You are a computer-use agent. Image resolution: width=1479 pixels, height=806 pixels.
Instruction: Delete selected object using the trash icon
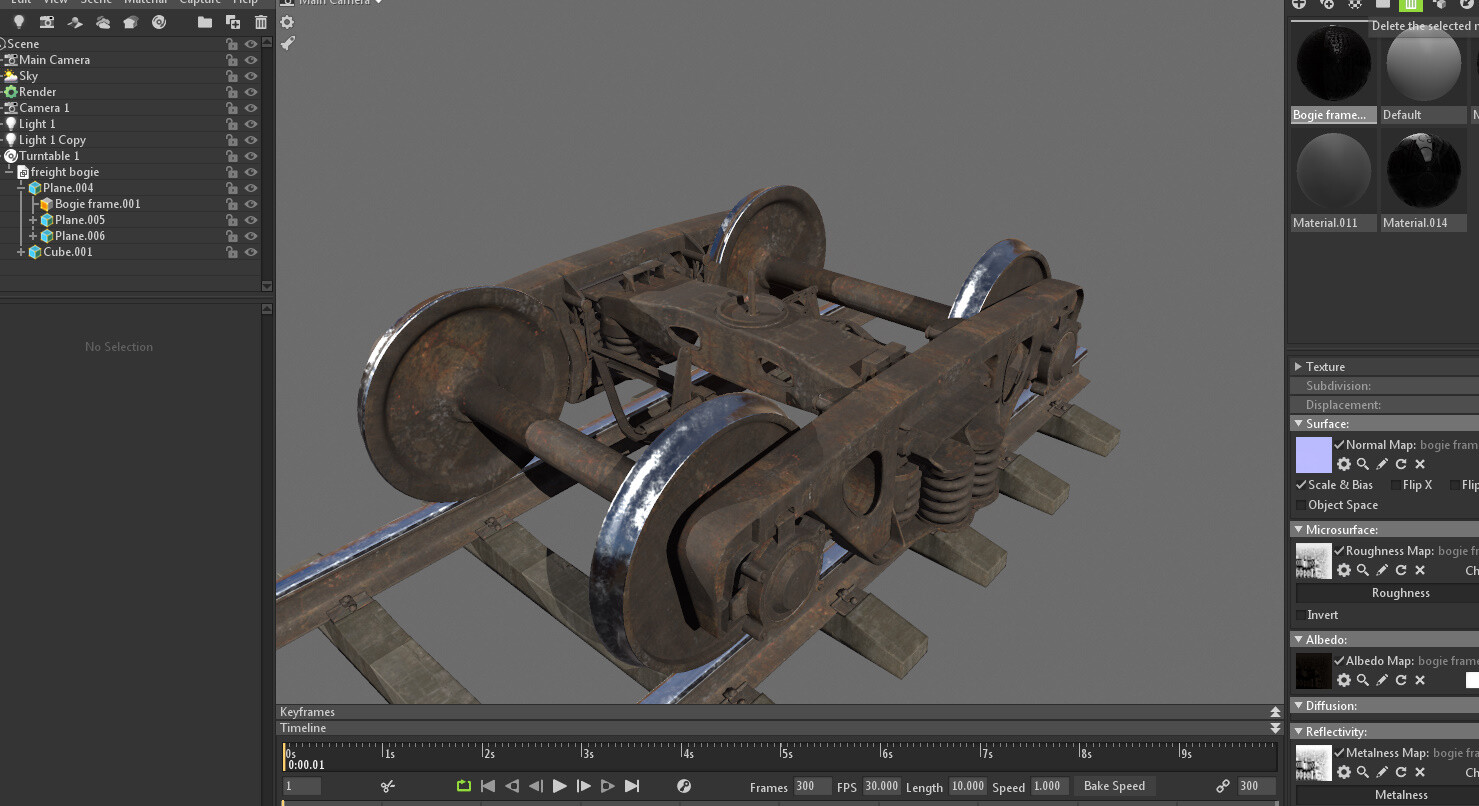pyautogui.click(x=261, y=21)
